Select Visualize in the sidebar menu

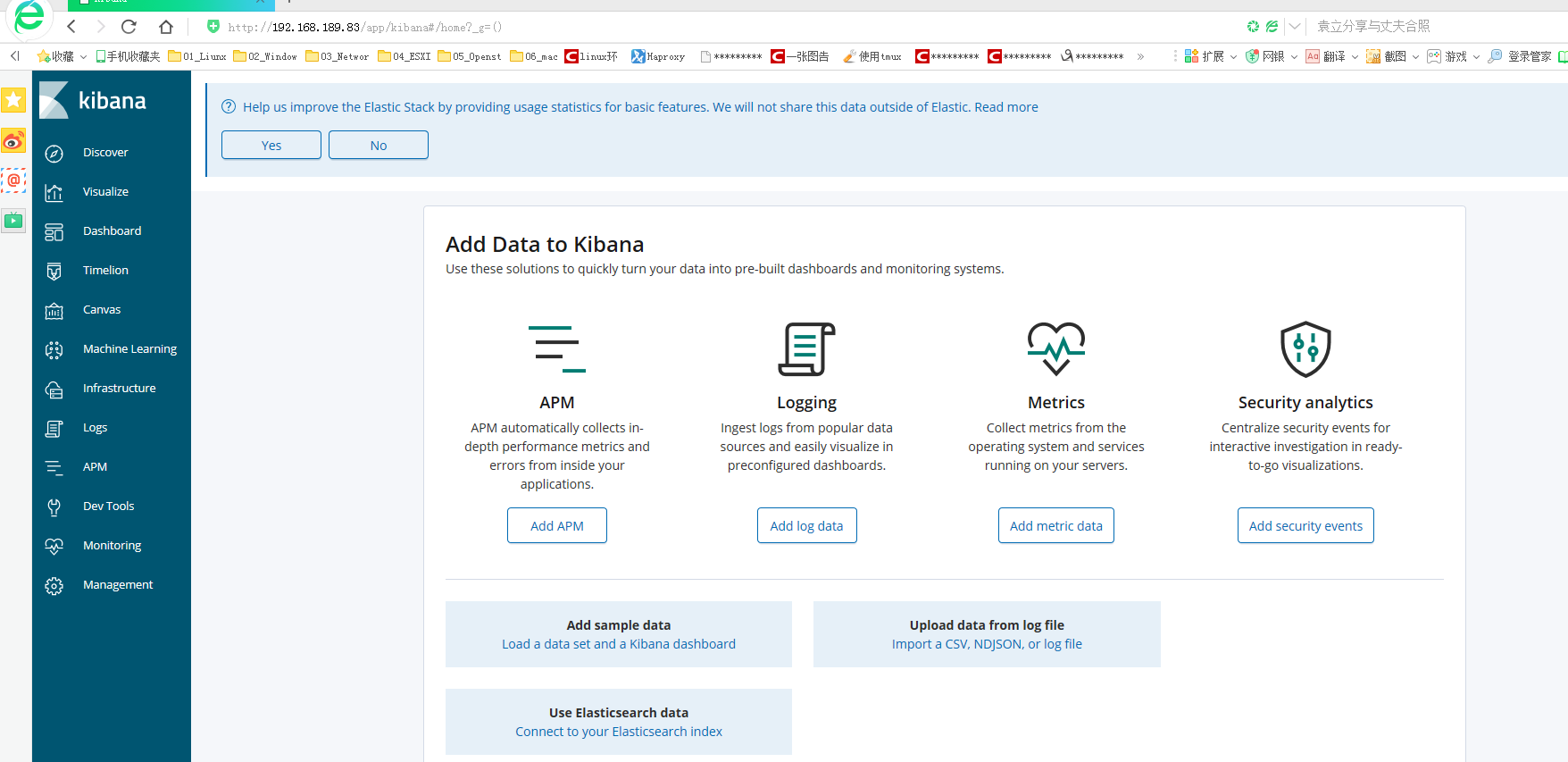[105, 192]
